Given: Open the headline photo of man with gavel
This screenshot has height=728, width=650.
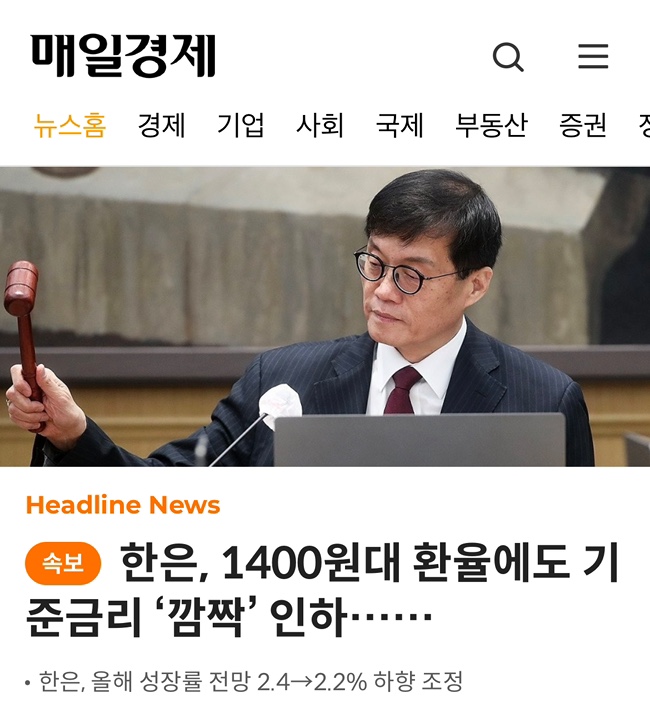Looking at the screenshot, I should (325, 316).
